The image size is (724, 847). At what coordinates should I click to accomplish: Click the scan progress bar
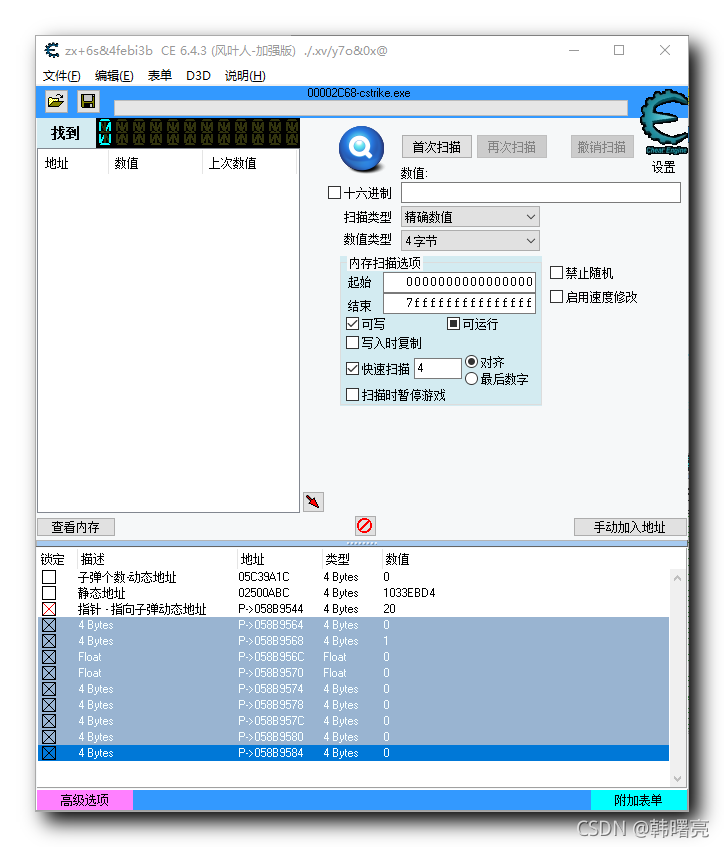371,108
